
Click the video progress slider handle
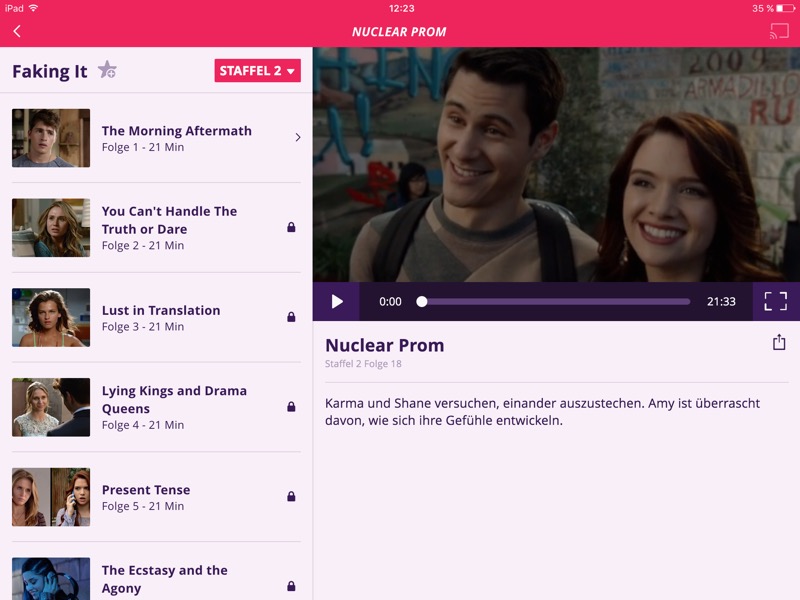click(x=423, y=300)
